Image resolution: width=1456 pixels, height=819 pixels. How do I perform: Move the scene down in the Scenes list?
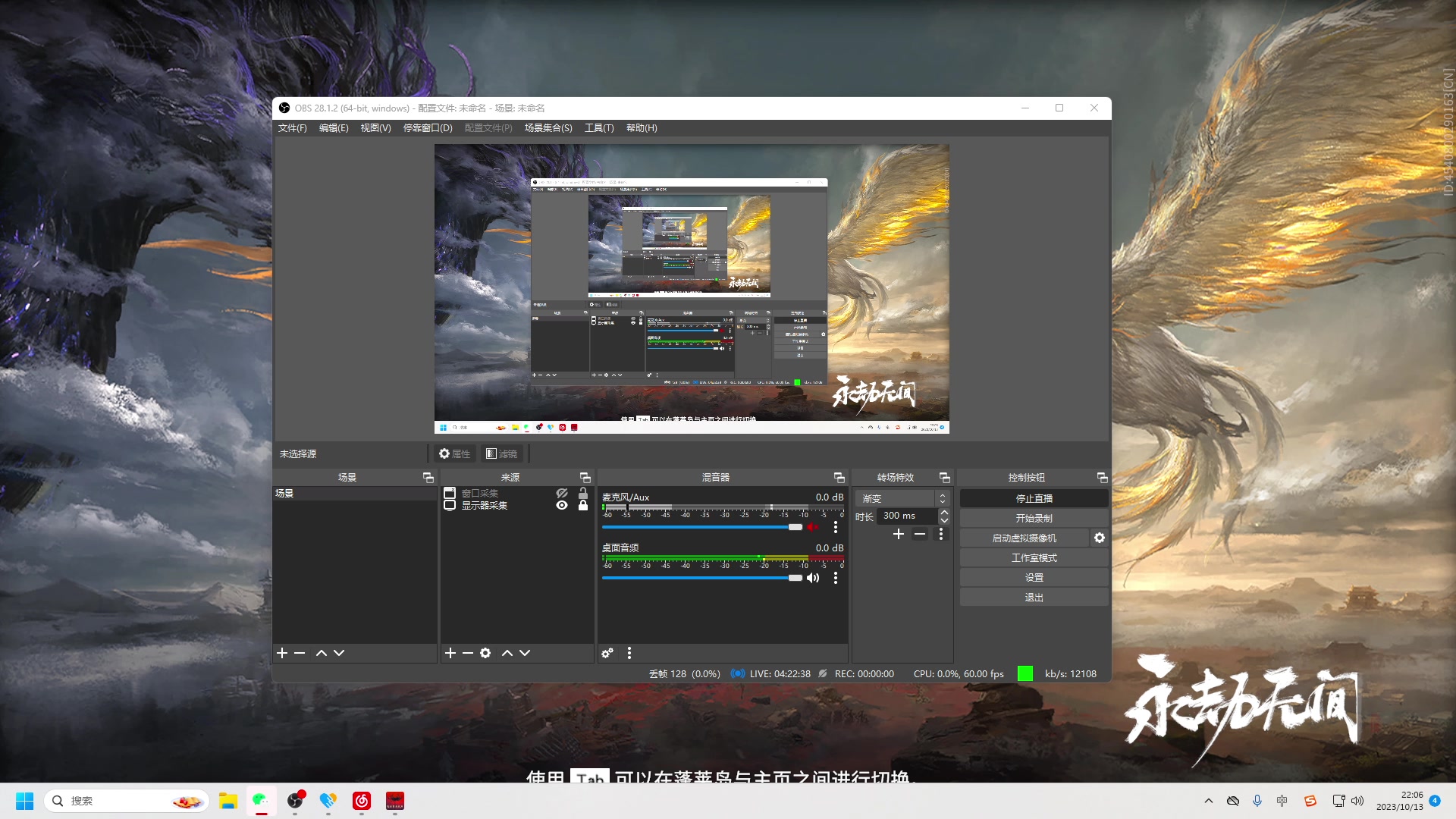(x=339, y=653)
